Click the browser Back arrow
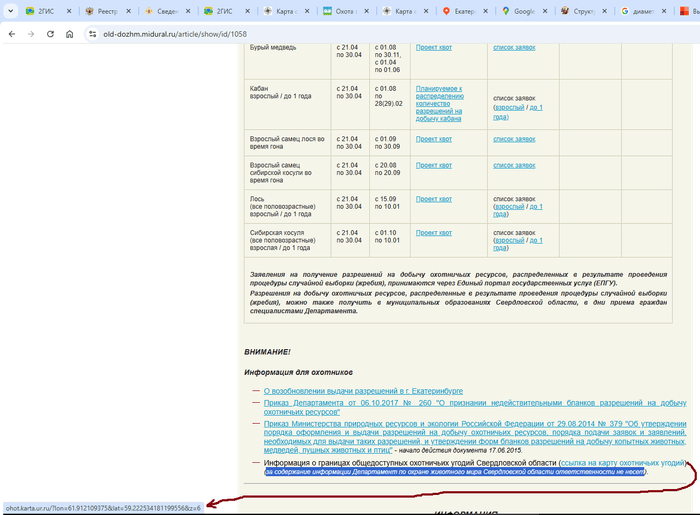 (11, 33)
